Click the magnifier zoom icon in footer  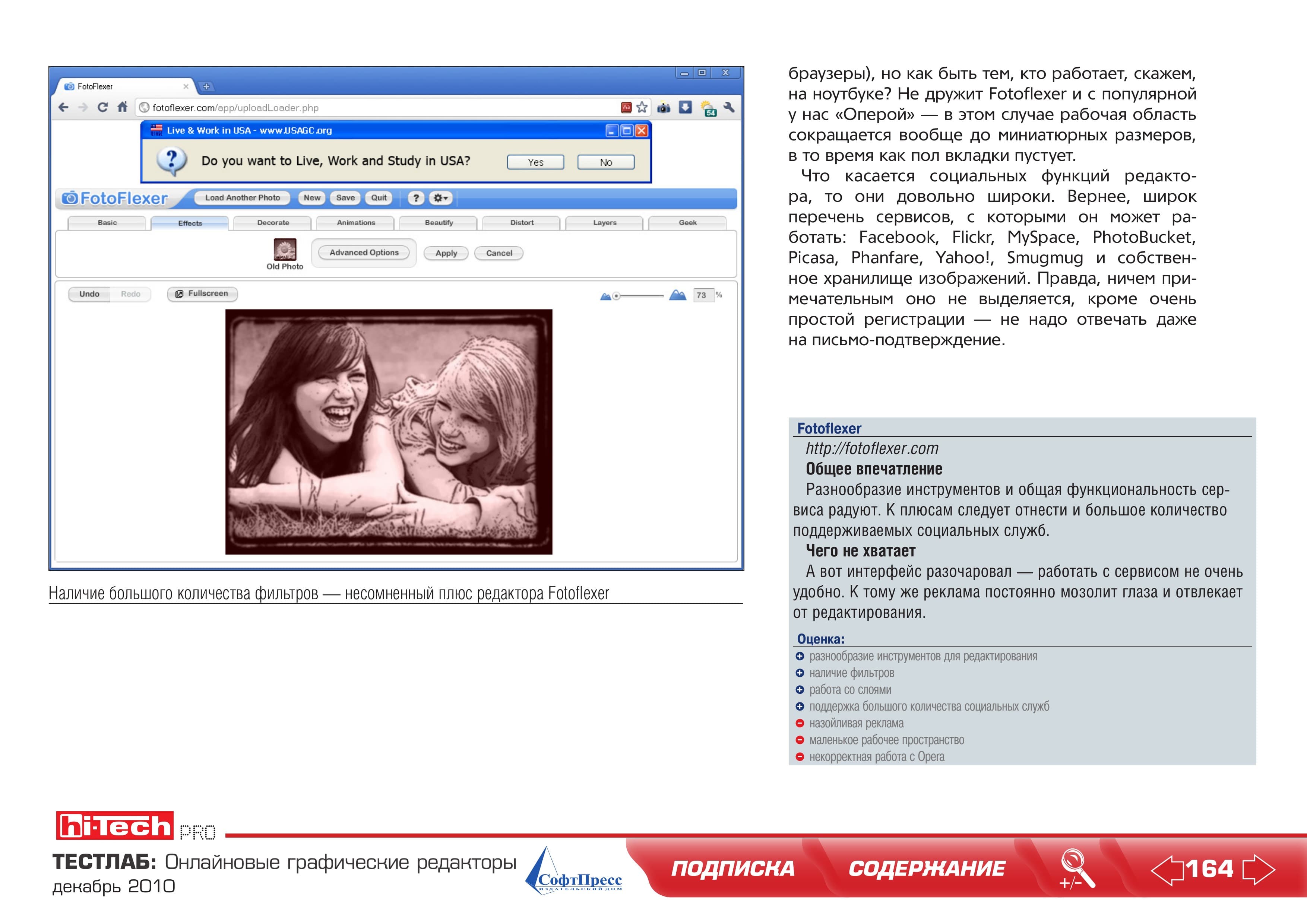point(1076,868)
